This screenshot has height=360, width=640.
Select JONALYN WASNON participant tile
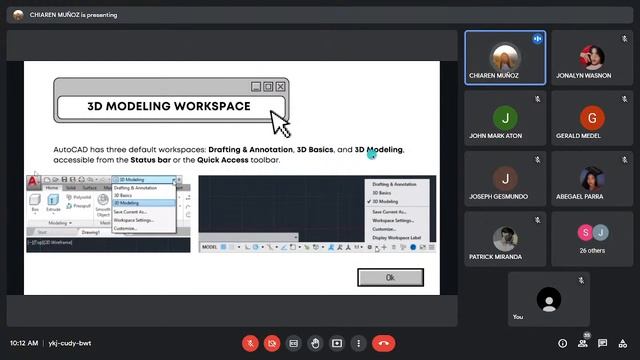(592, 58)
